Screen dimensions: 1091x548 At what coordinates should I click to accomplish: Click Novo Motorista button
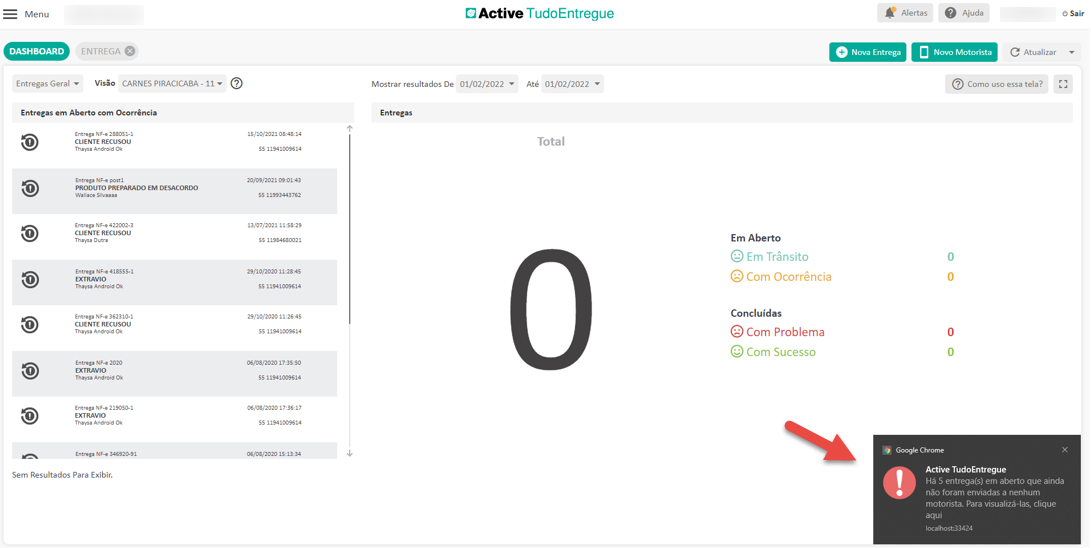tap(954, 52)
